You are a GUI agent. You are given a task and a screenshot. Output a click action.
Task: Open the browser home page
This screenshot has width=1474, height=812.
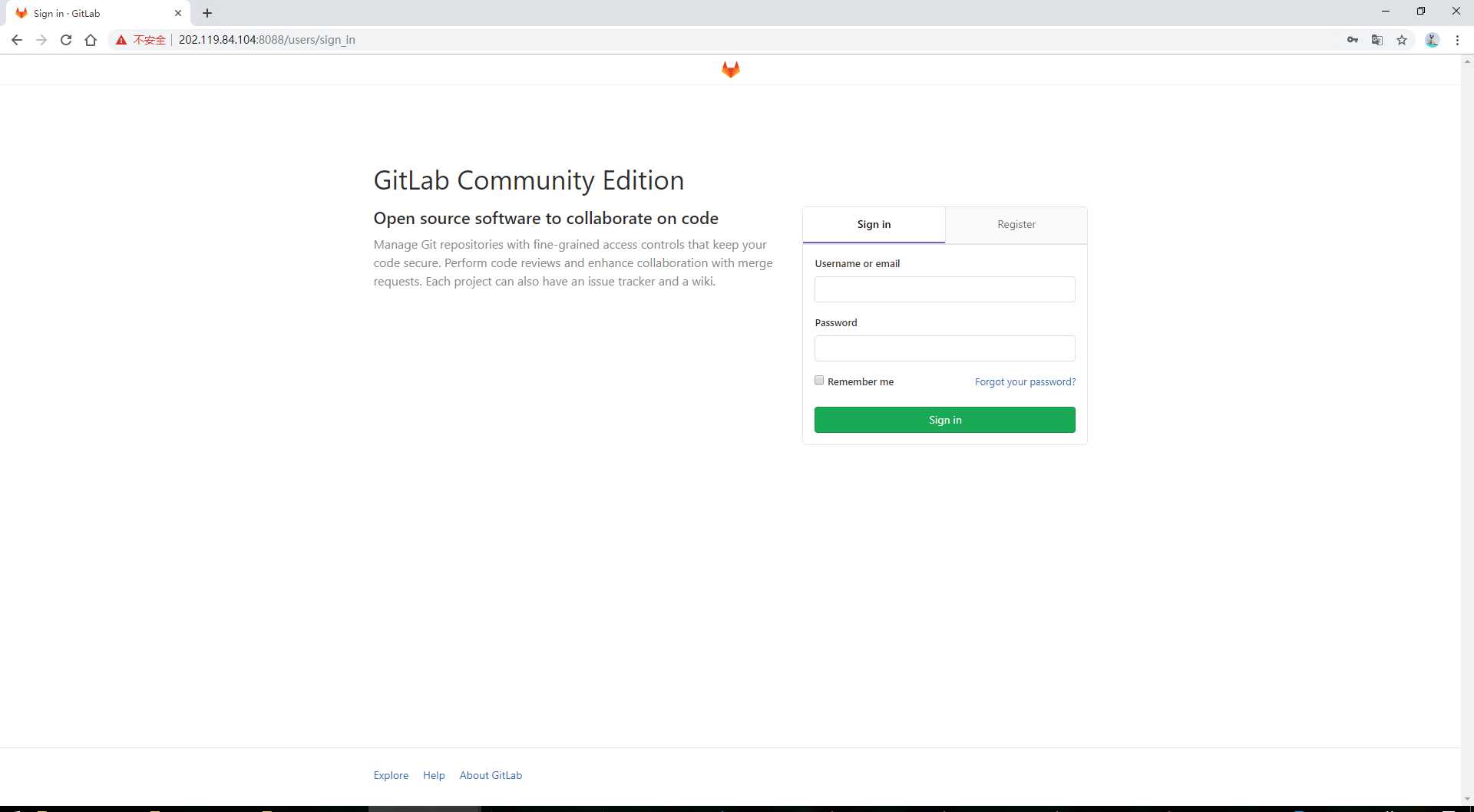pos(91,40)
